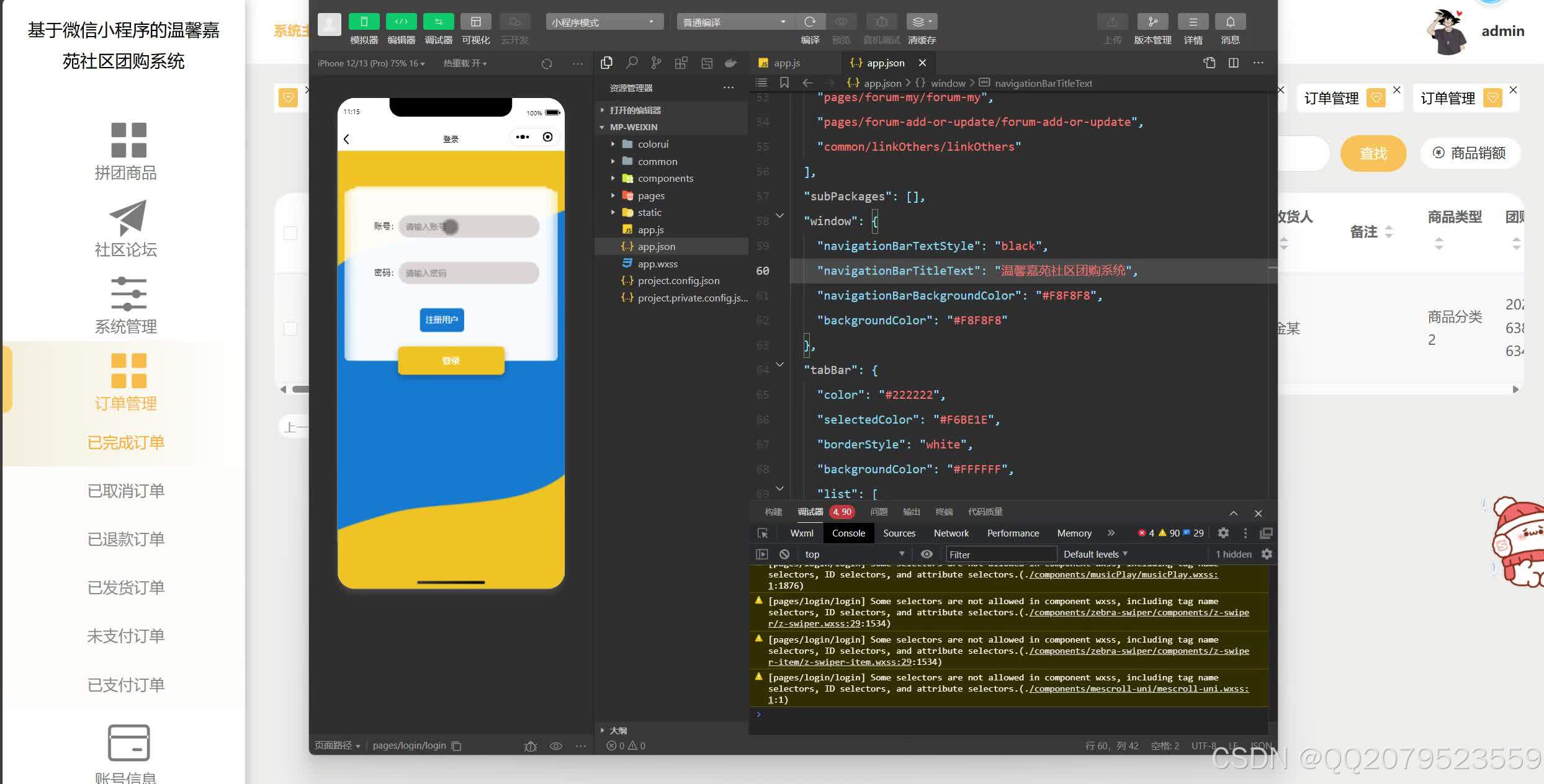This screenshot has height=784, width=1544.
Task: Check the second table row checkbox
Action: (290, 328)
